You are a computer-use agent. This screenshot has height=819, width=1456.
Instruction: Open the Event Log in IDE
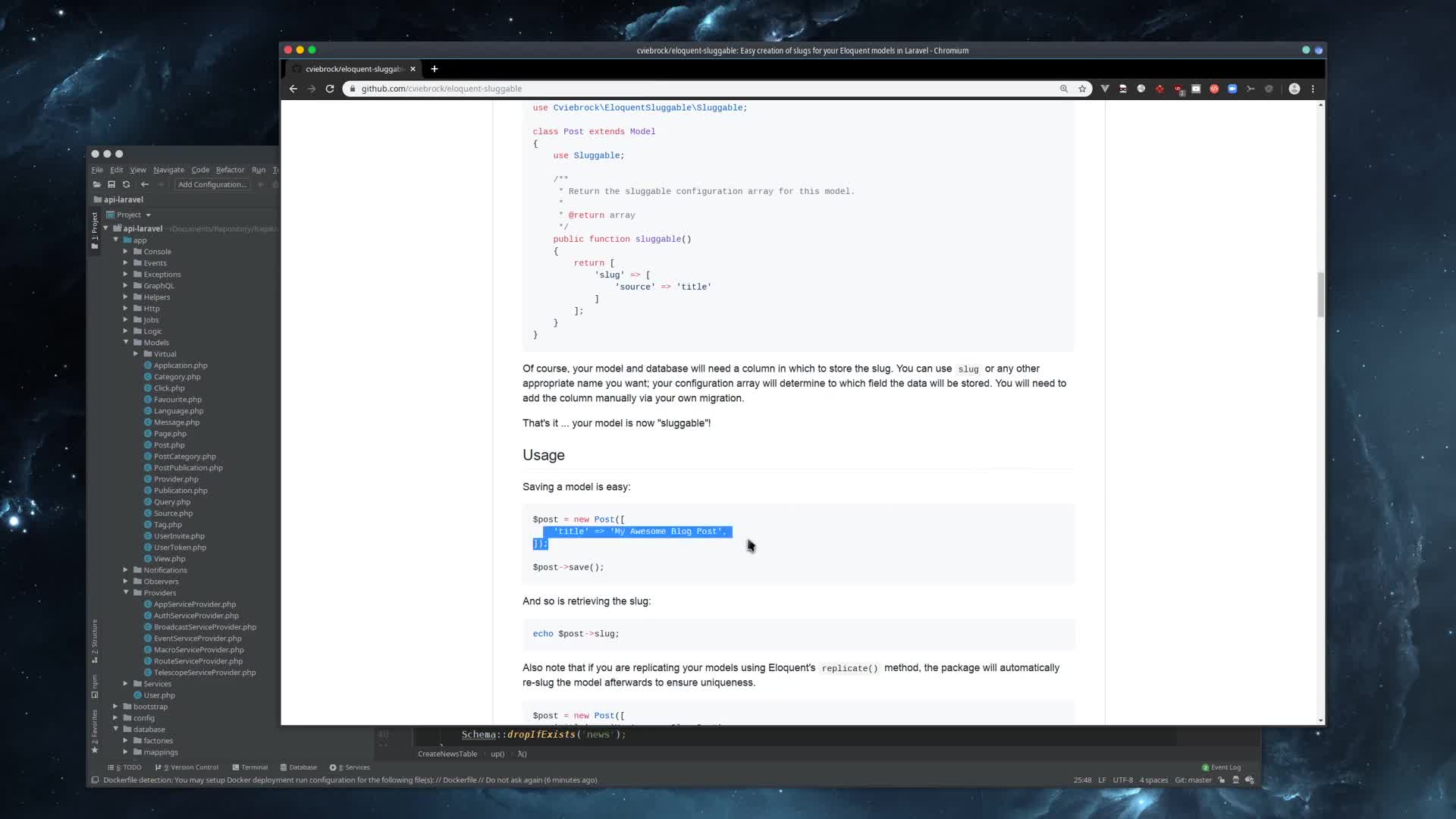click(1221, 767)
